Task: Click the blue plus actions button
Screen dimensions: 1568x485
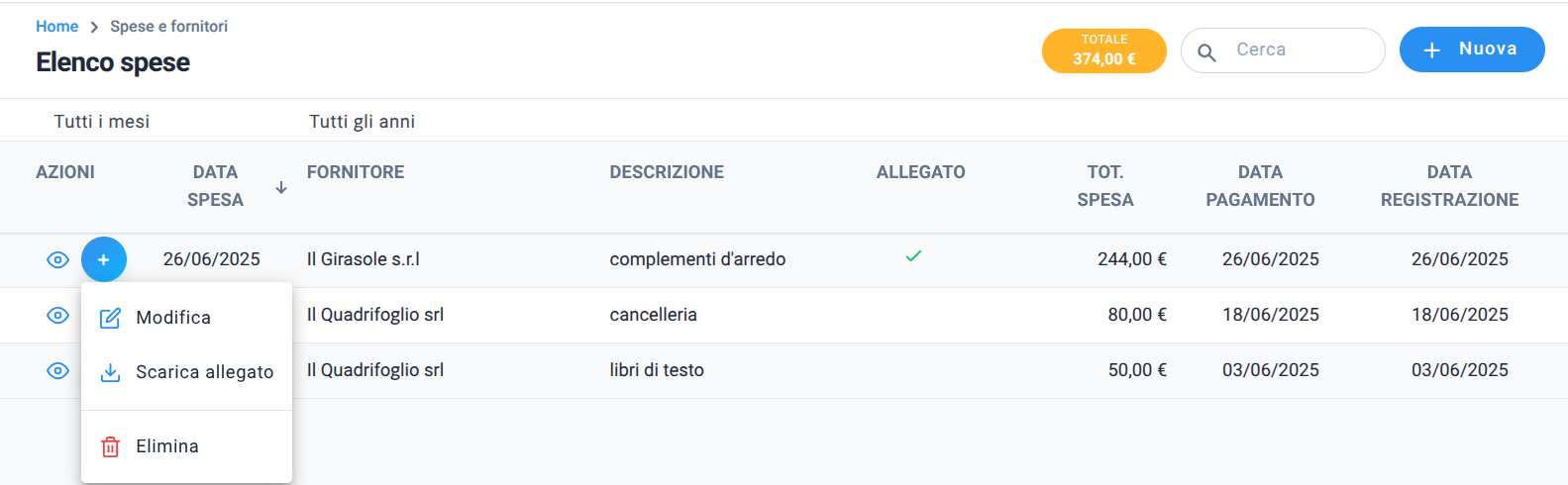Action: pos(104,259)
